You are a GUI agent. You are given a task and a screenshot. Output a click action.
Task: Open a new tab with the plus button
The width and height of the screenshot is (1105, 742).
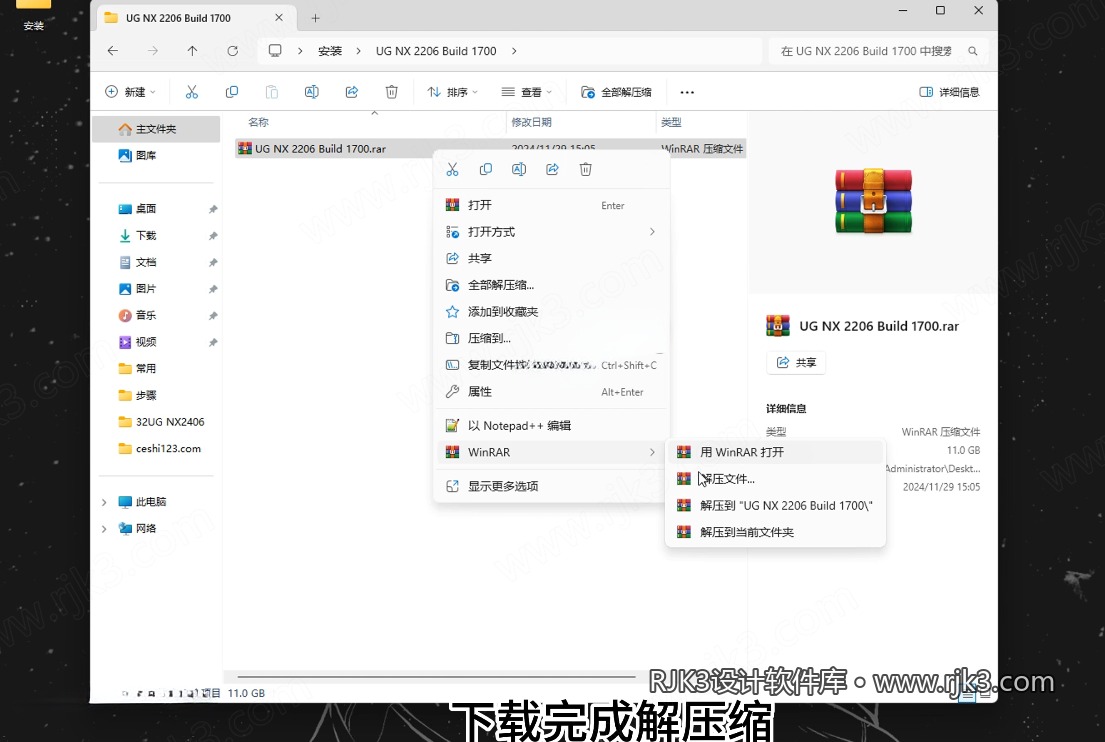click(316, 18)
